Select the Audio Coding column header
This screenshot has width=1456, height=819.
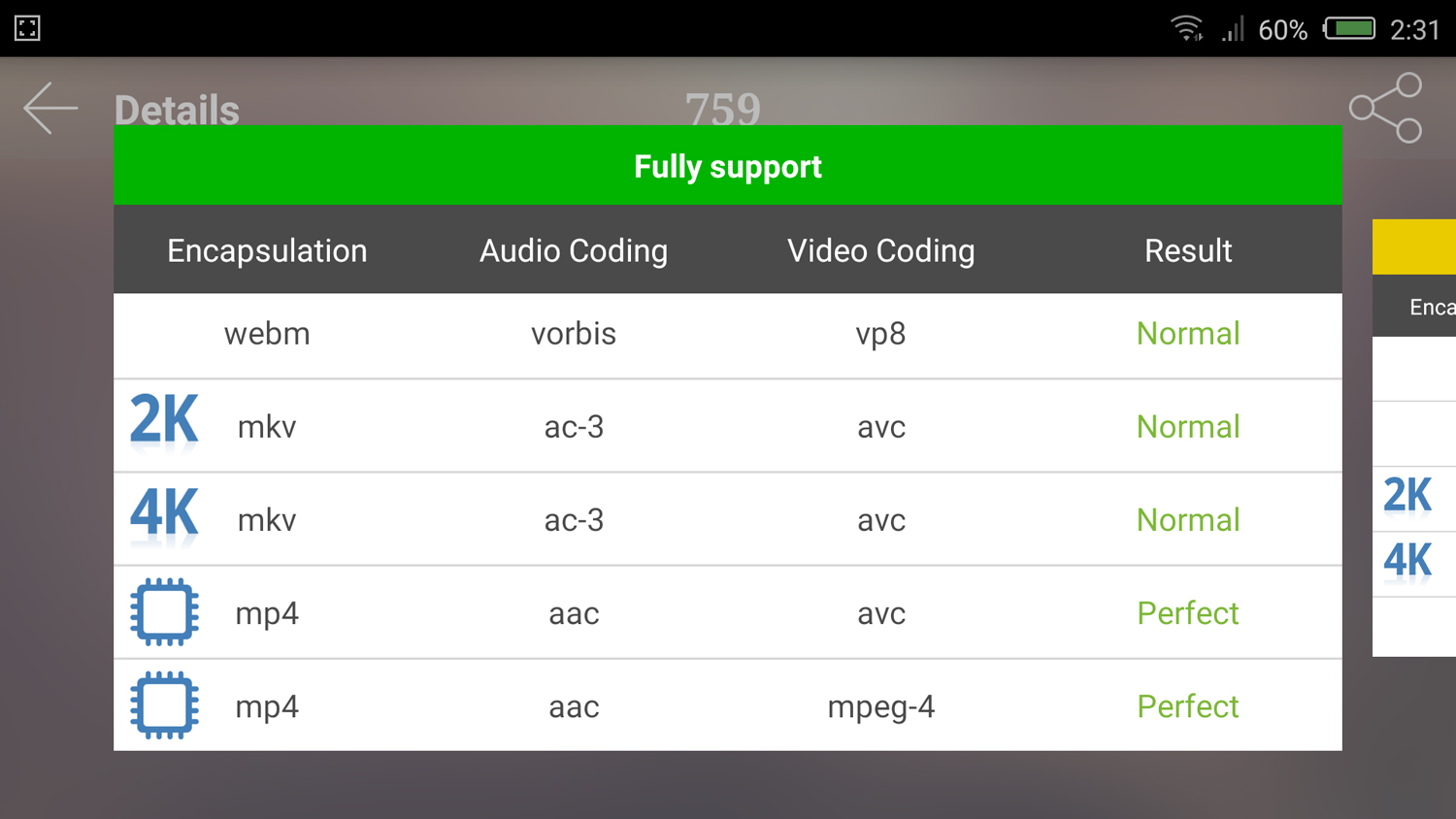coord(574,250)
